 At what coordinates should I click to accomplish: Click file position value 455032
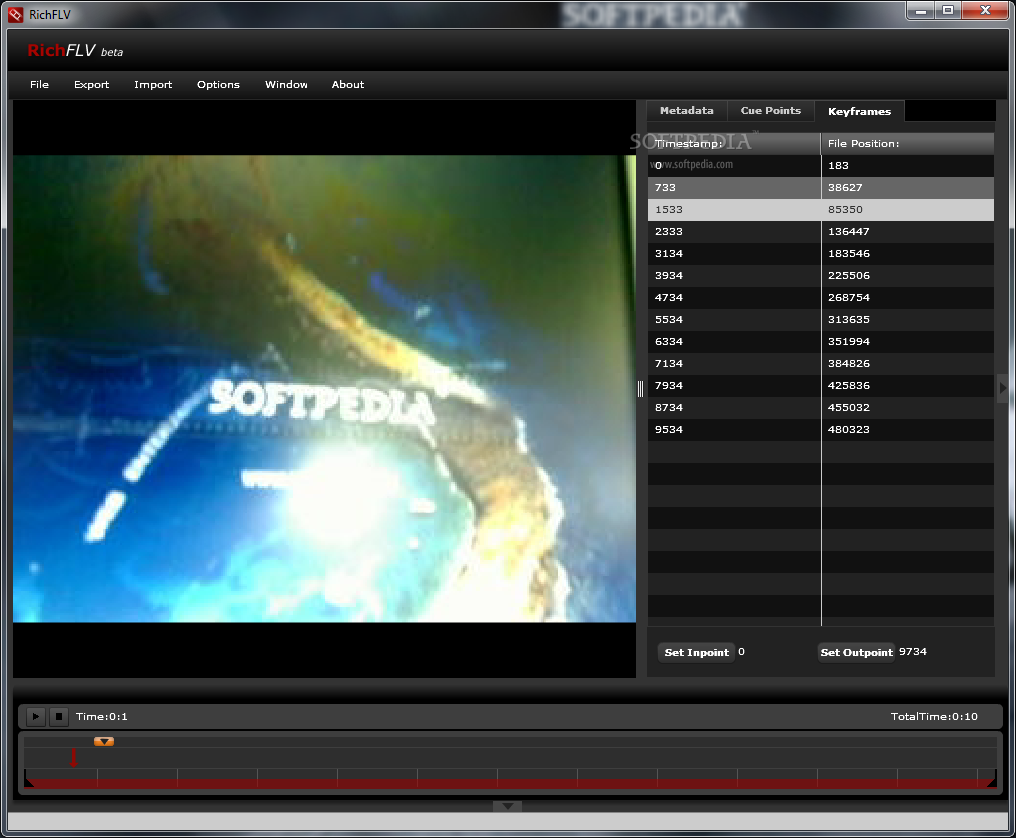click(x=848, y=408)
